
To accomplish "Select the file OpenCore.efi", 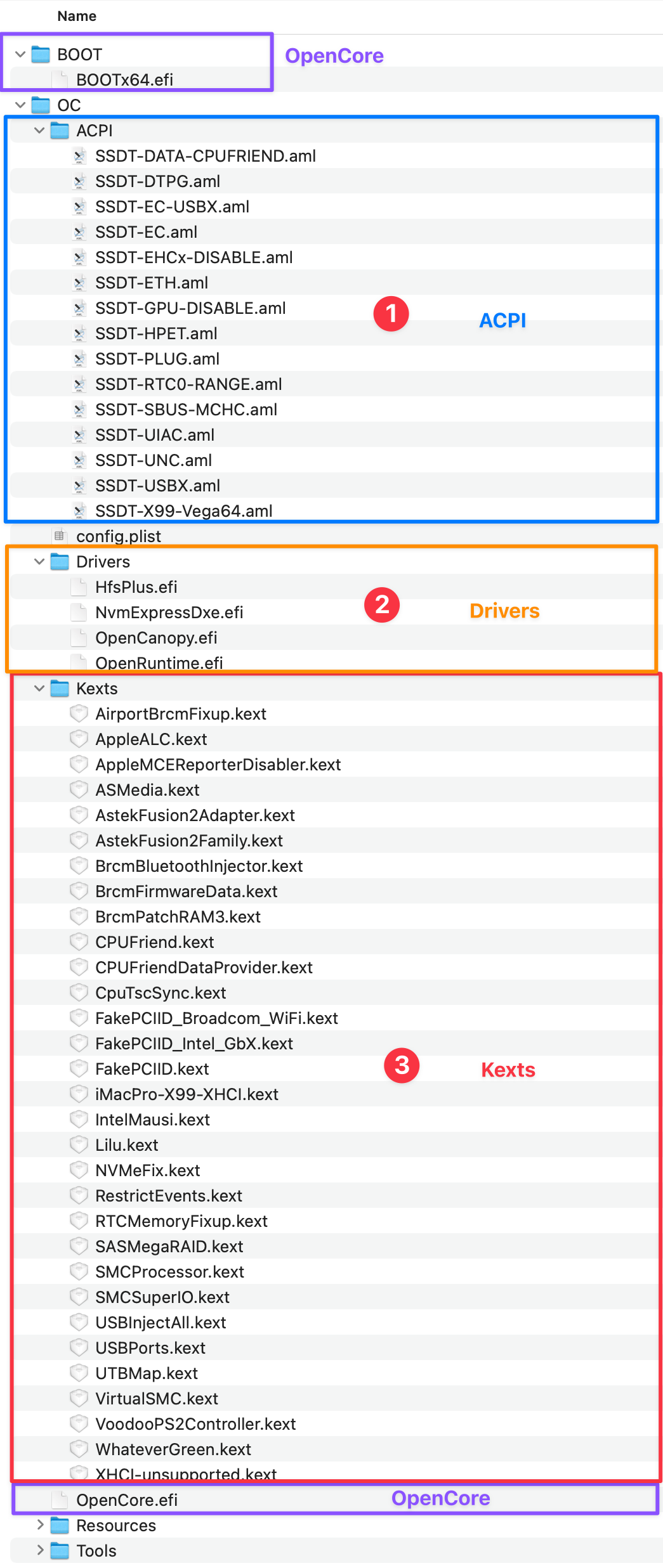I will click(127, 1500).
